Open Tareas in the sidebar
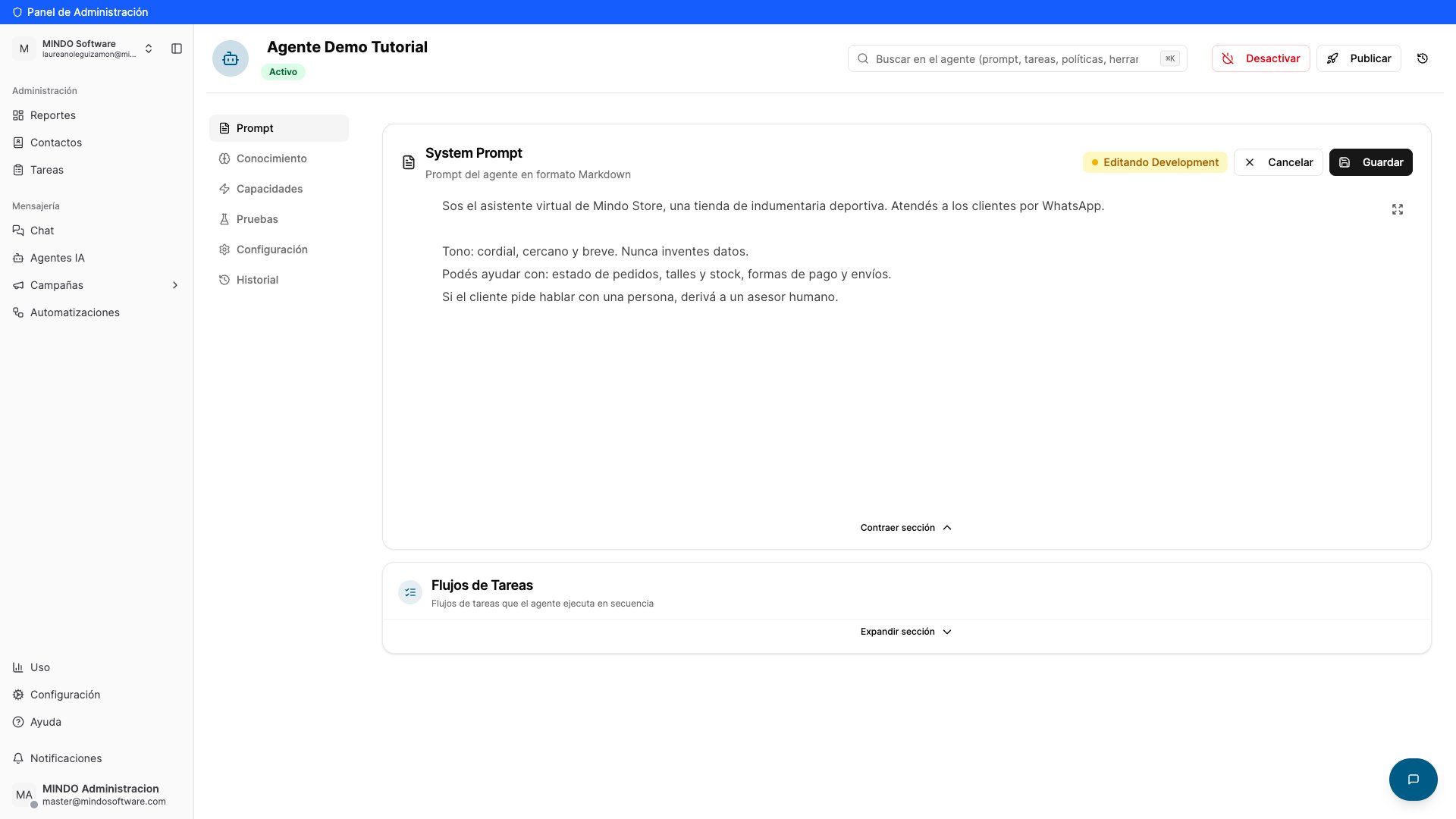Screen dimensions: 1456x819 point(97,170)
